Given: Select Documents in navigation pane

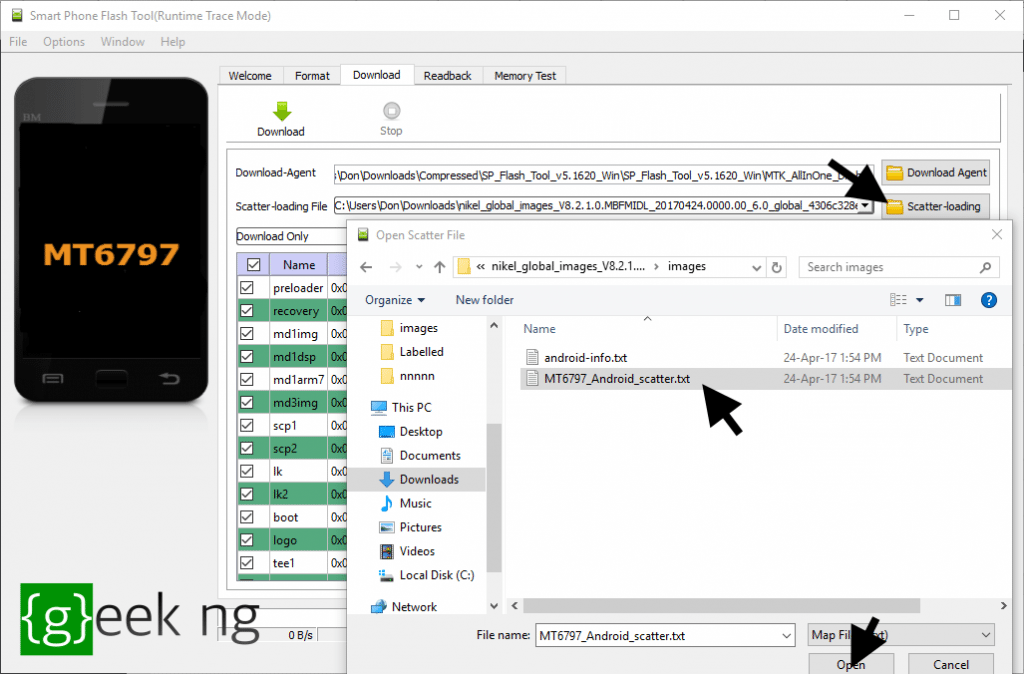Looking at the screenshot, I should (x=420, y=456).
